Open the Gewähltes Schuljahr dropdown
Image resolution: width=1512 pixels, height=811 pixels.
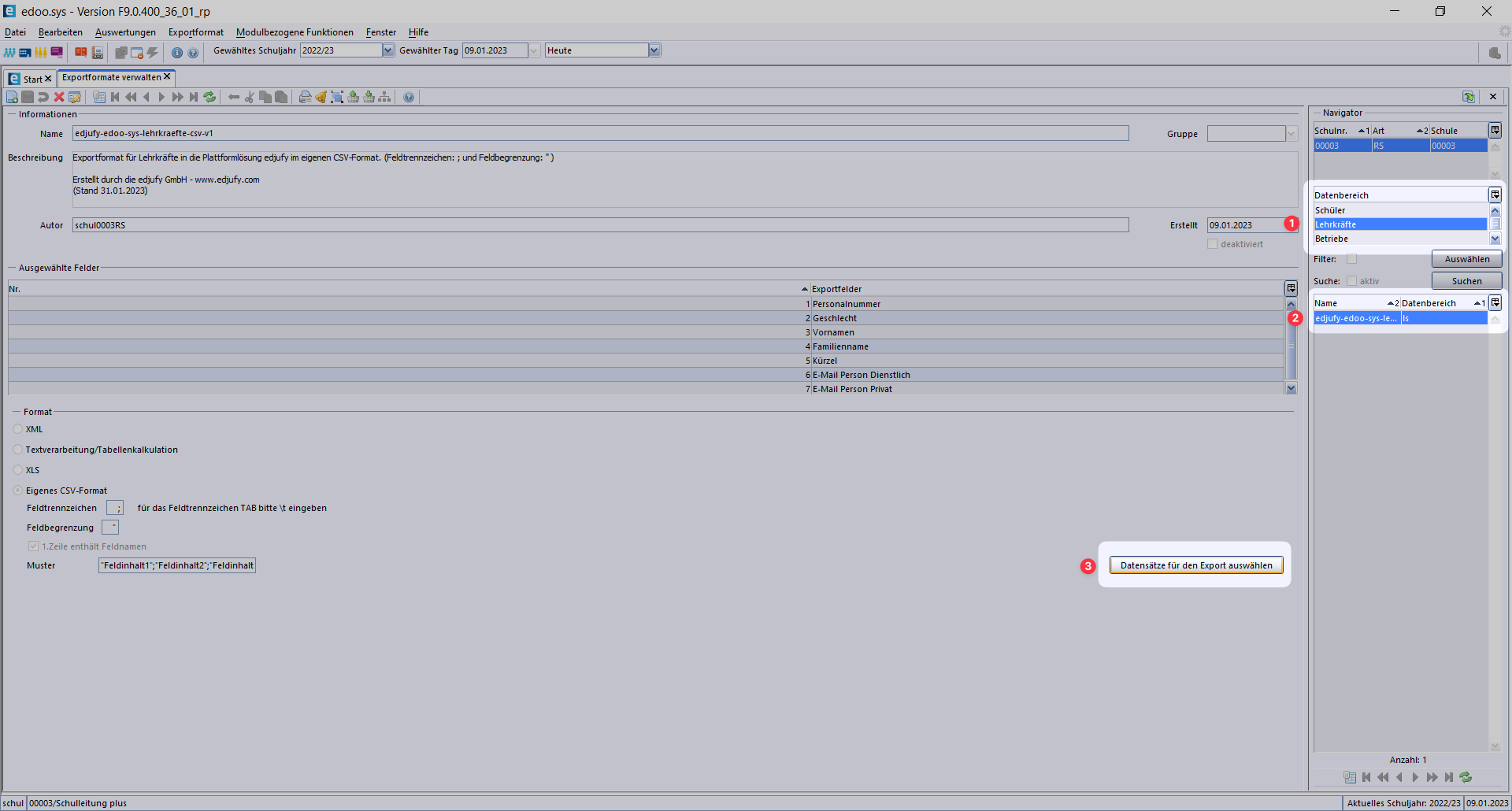click(387, 50)
